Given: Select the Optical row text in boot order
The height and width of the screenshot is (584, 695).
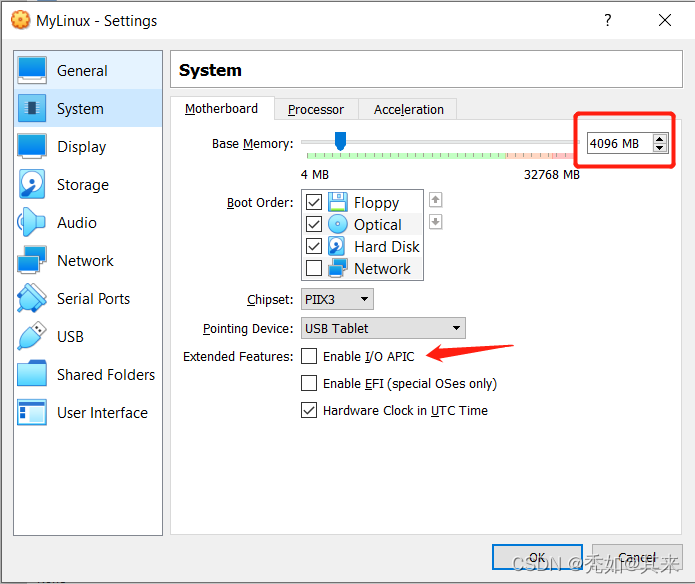Looking at the screenshot, I should tap(378, 225).
